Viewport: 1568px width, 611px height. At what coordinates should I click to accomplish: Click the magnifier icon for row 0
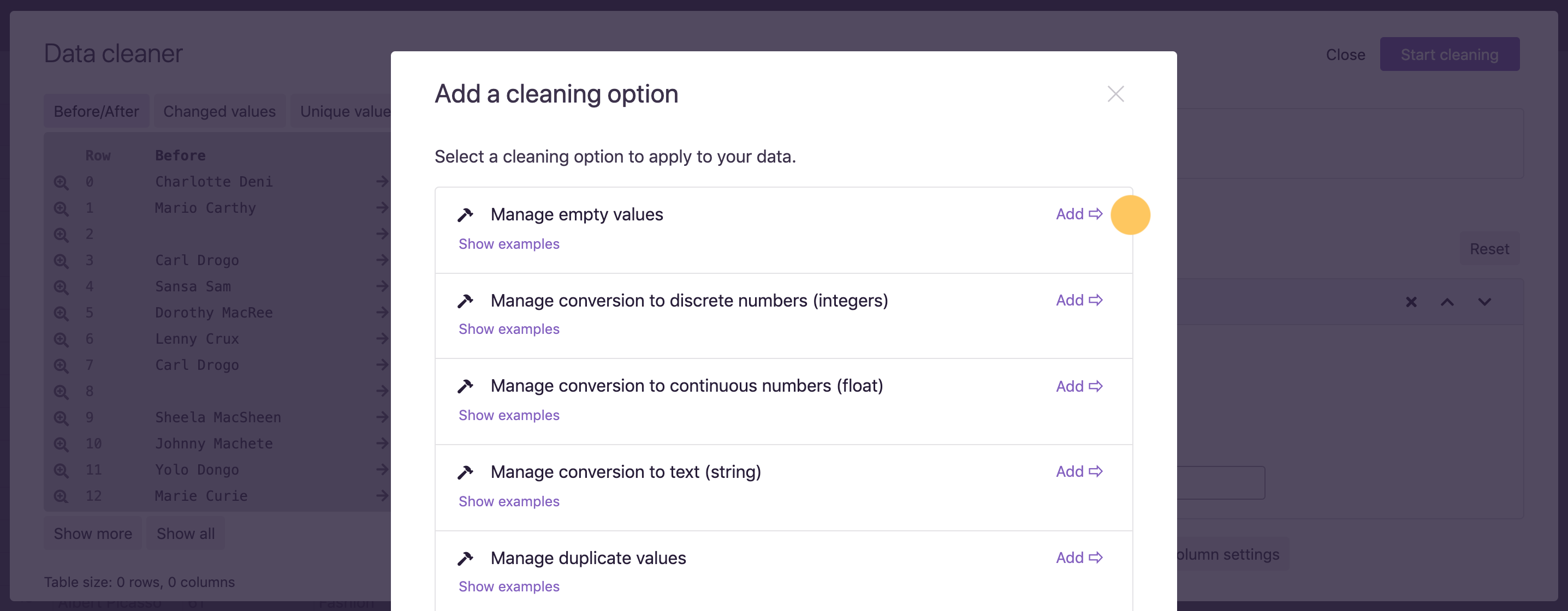tap(61, 182)
